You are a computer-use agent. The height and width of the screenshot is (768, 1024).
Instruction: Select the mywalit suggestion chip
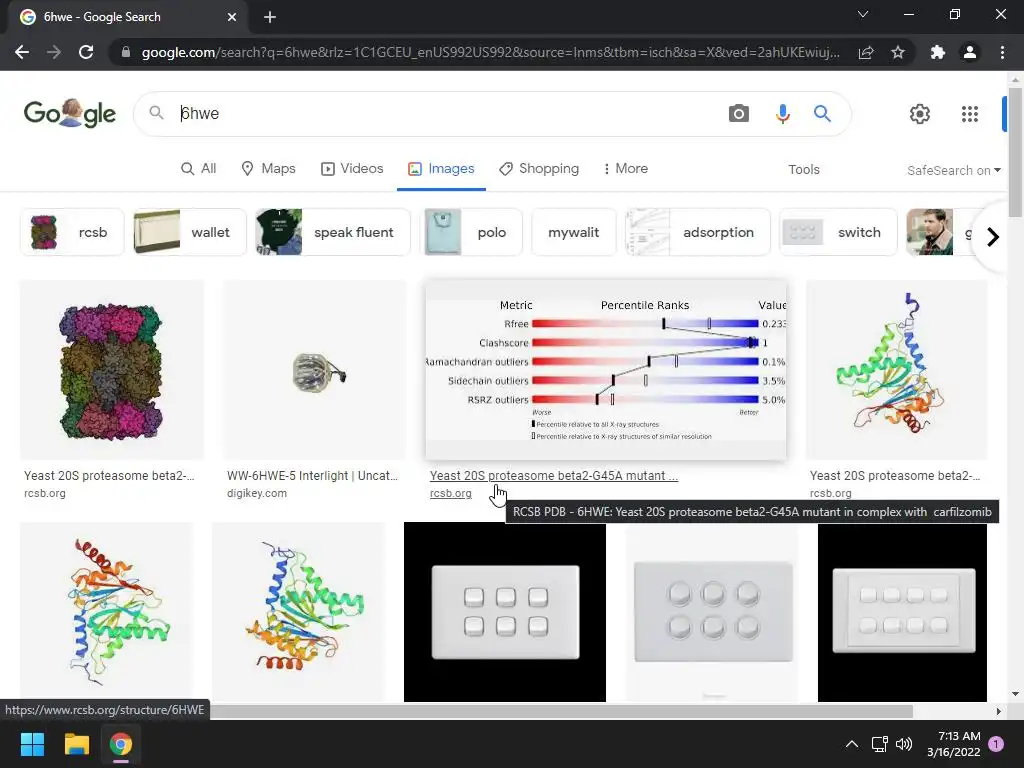(573, 232)
